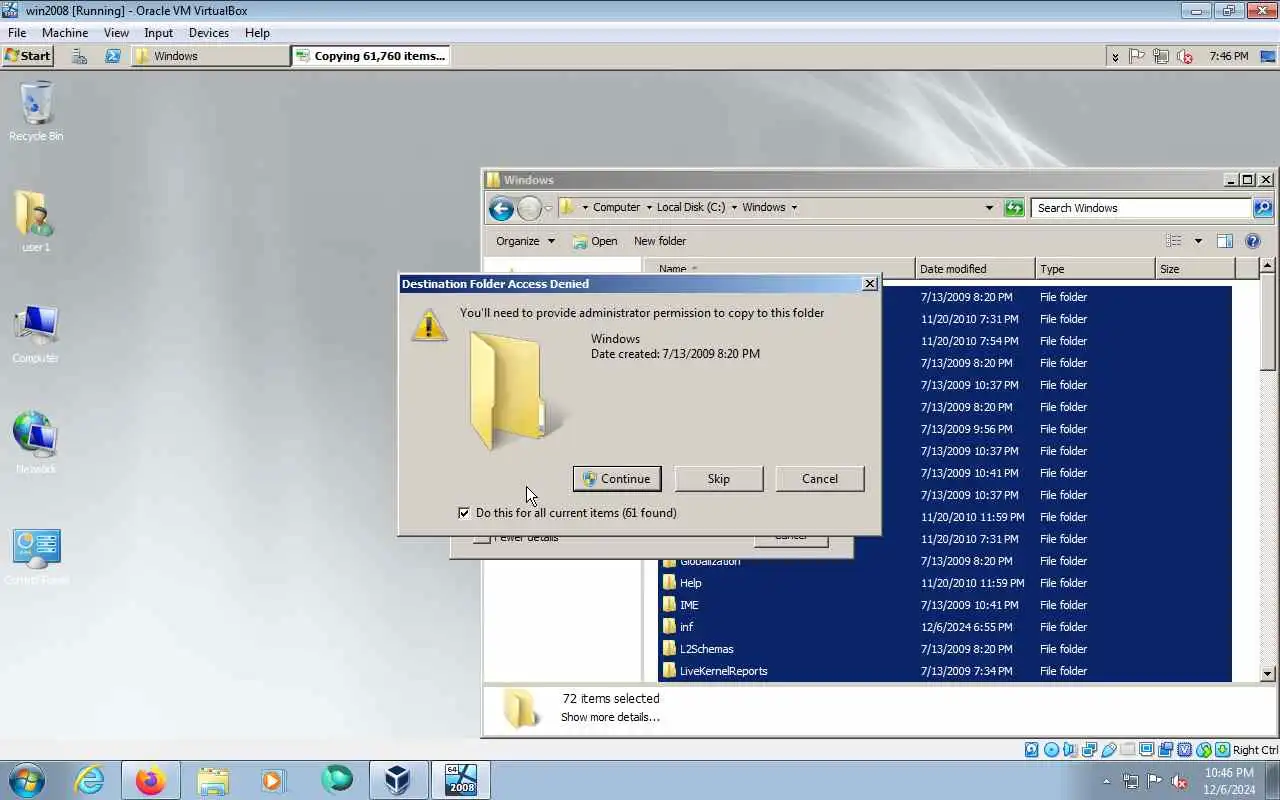
Task: Click in the Search Windows field
Action: click(1141, 208)
